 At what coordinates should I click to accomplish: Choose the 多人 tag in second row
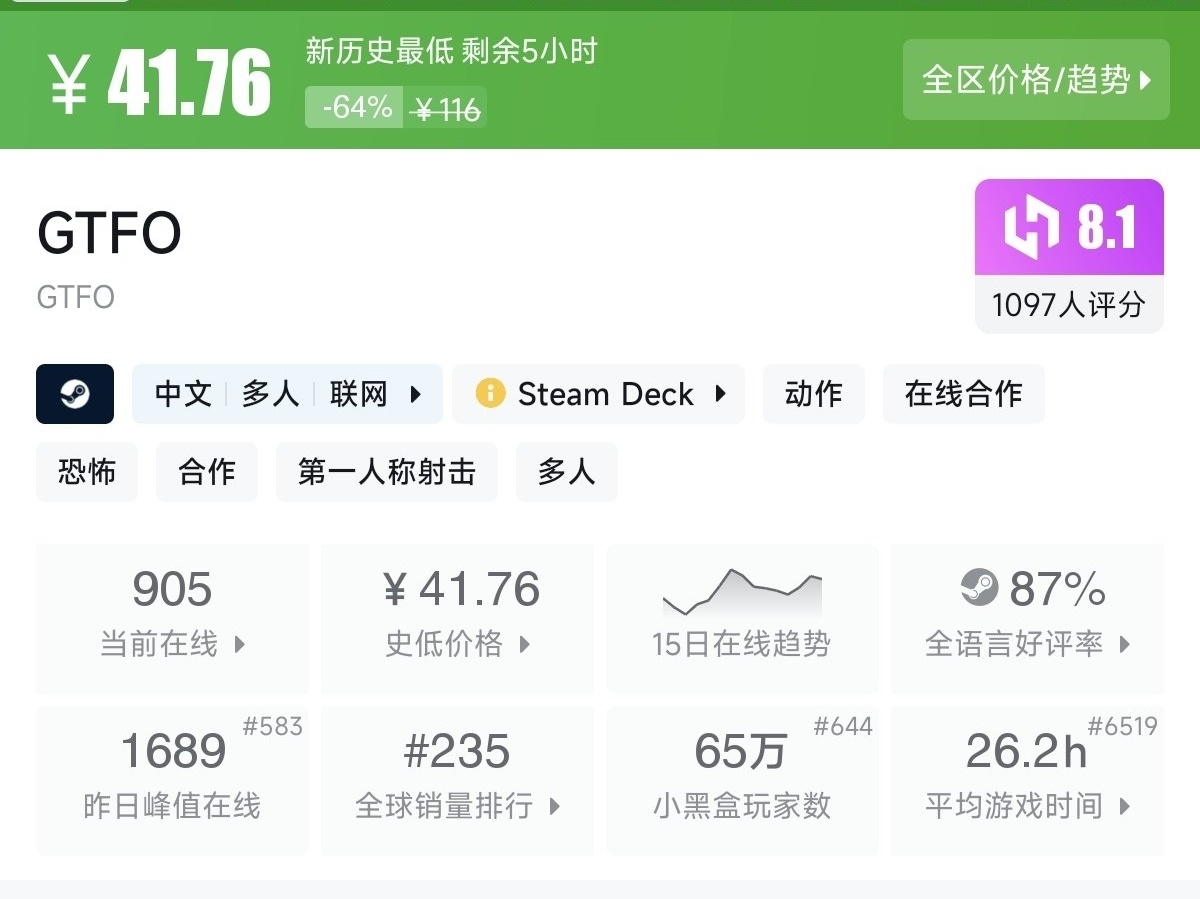coord(566,472)
